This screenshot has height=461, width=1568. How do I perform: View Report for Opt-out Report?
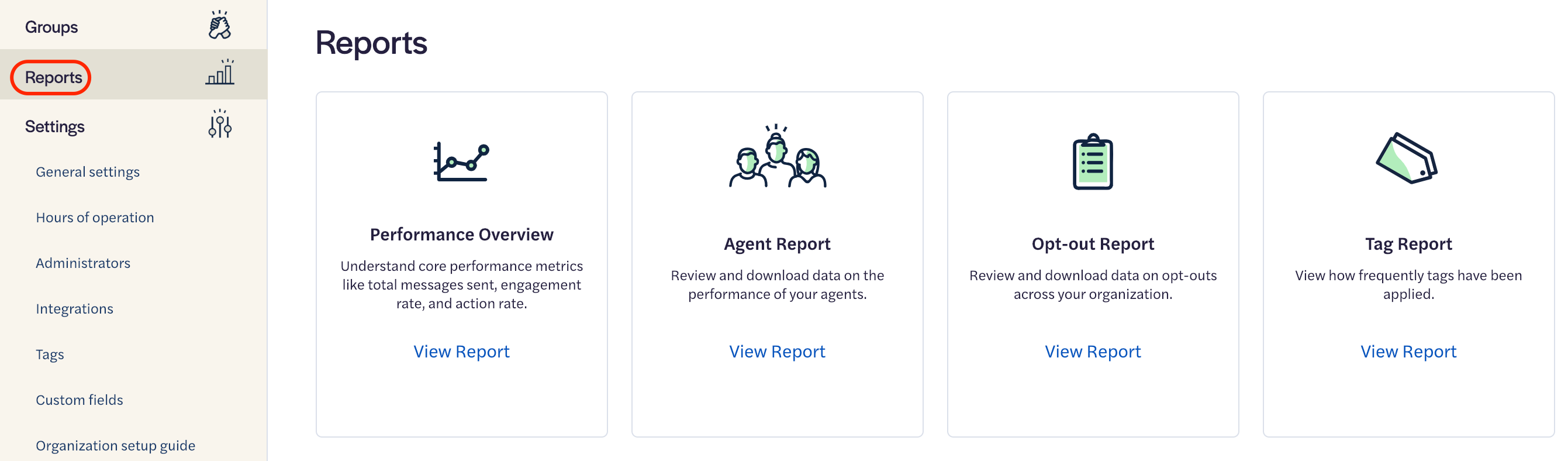tap(1093, 352)
